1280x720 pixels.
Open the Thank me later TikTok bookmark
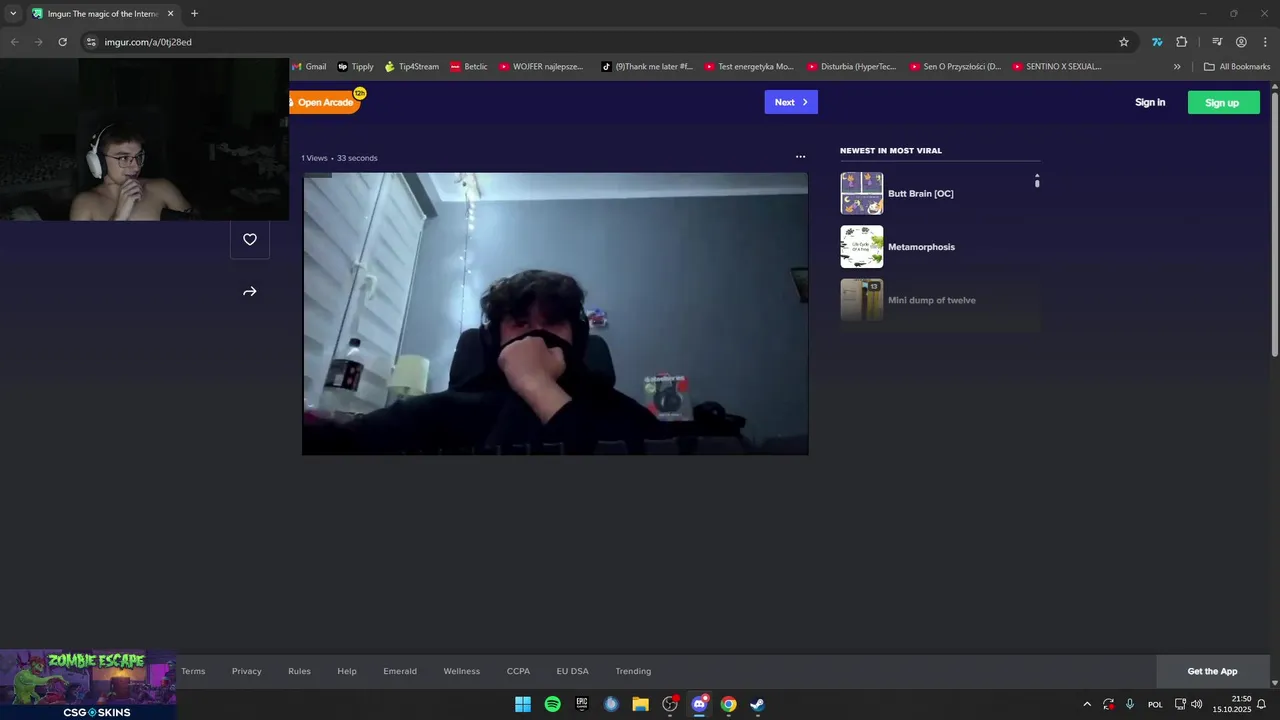point(646,67)
